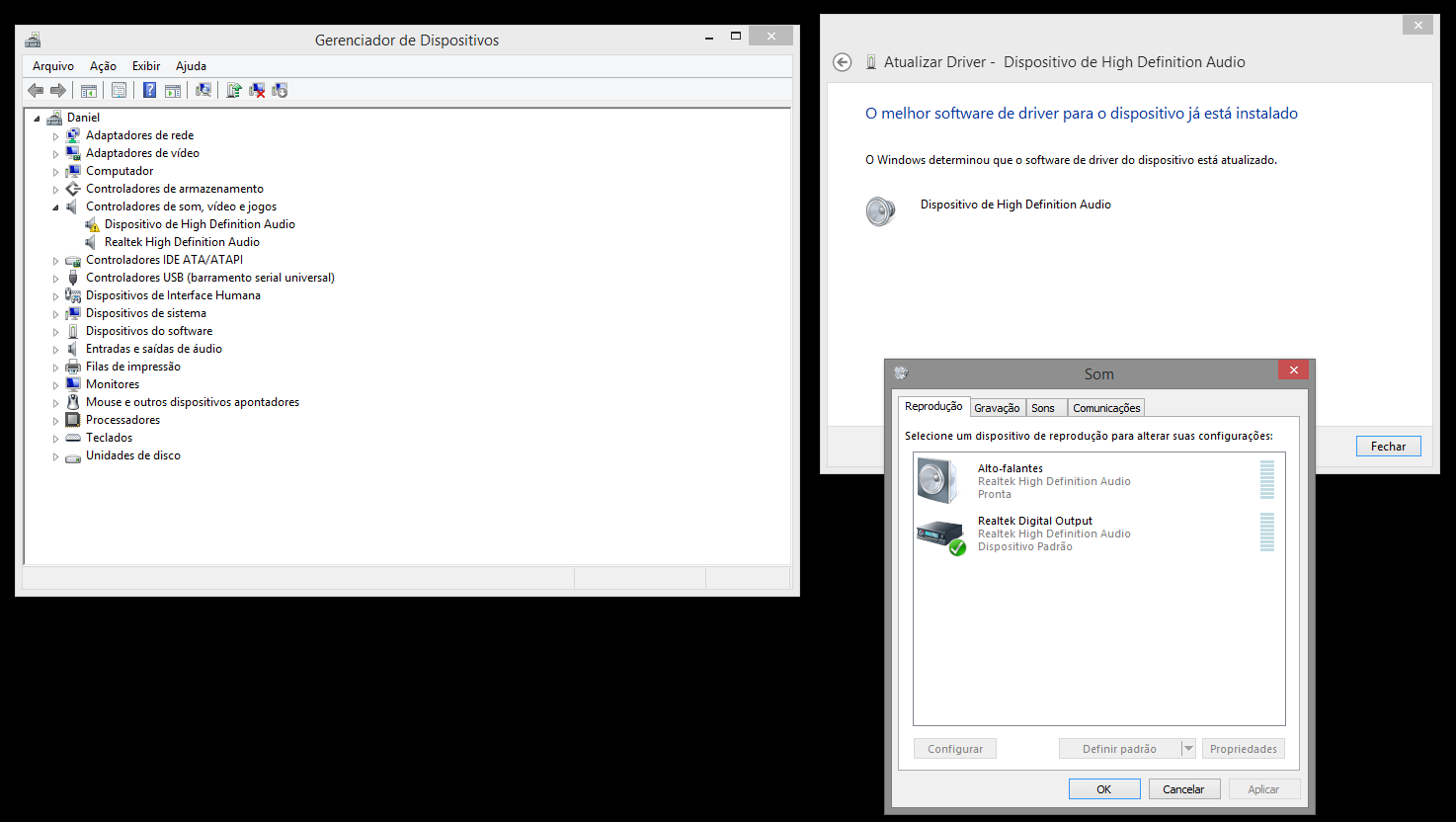Click Realtek Digital Output level meter

coord(1267,532)
